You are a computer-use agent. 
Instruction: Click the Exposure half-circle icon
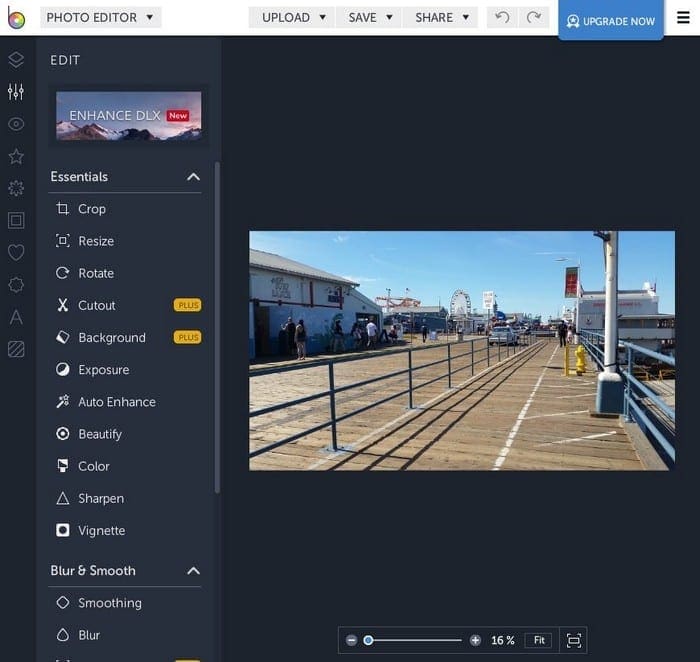coord(62,369)
